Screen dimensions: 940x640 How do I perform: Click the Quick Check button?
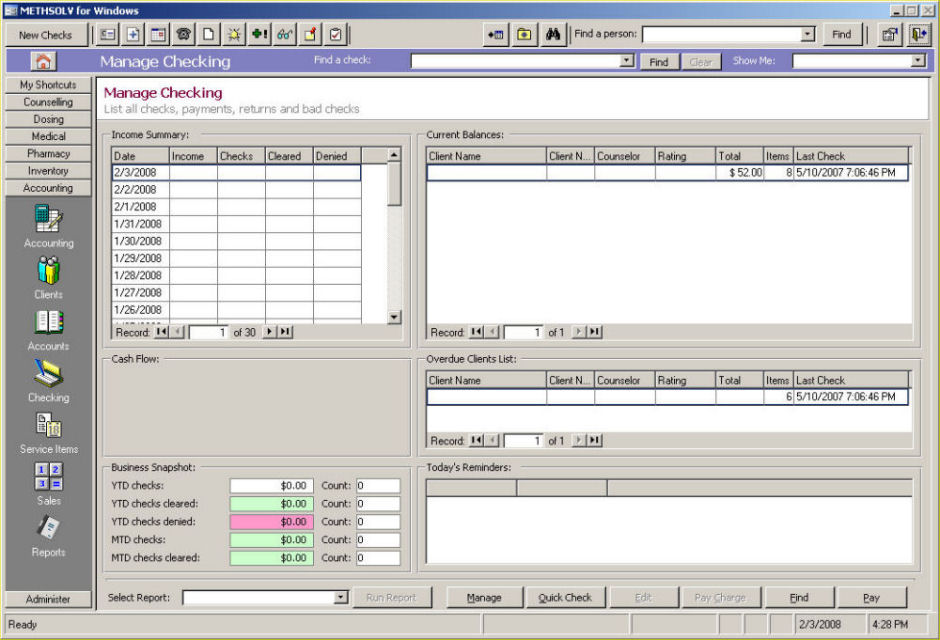tap(565, 597)
